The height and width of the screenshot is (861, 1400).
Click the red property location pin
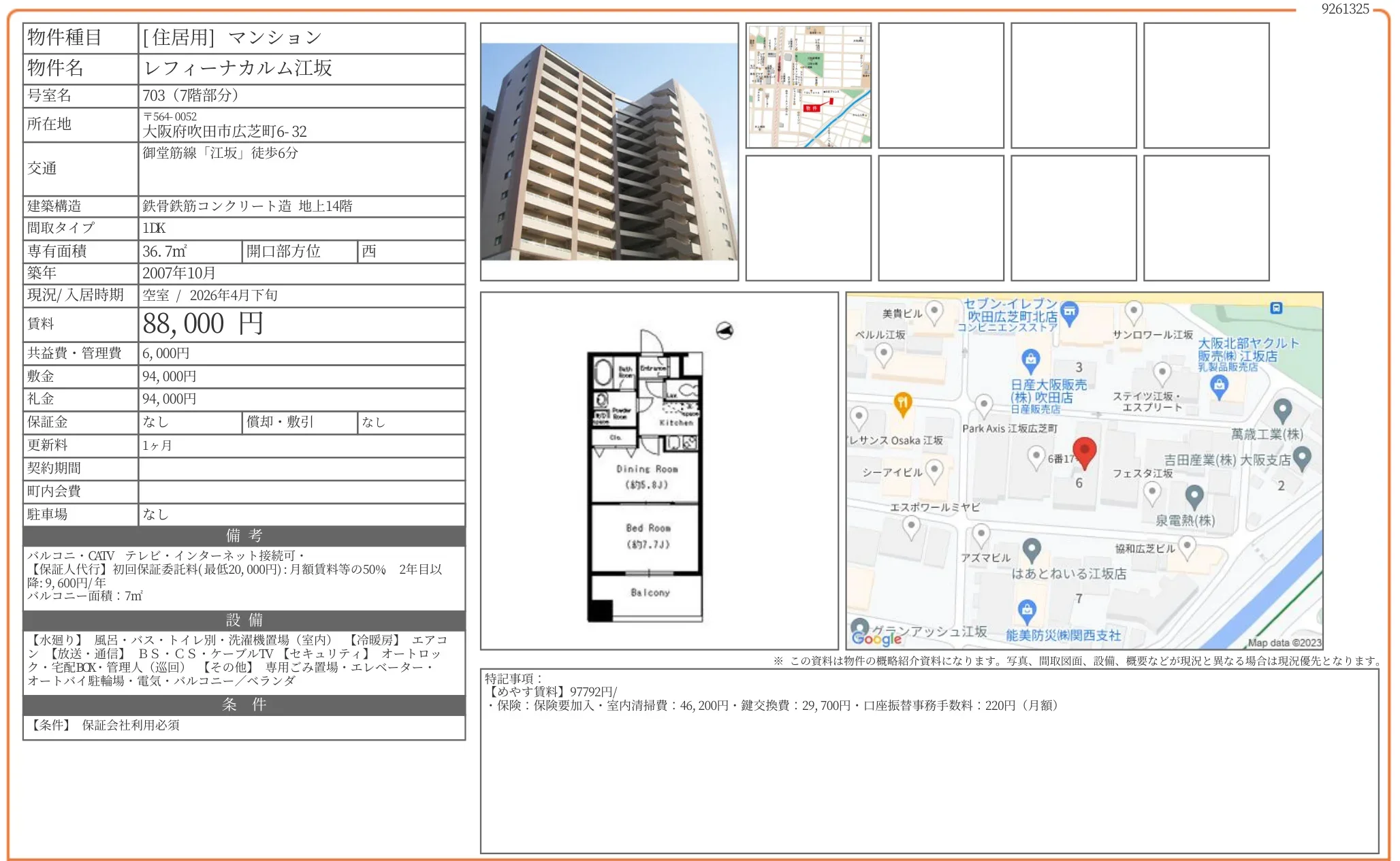pyautogui.click(x=1084, y=451)
